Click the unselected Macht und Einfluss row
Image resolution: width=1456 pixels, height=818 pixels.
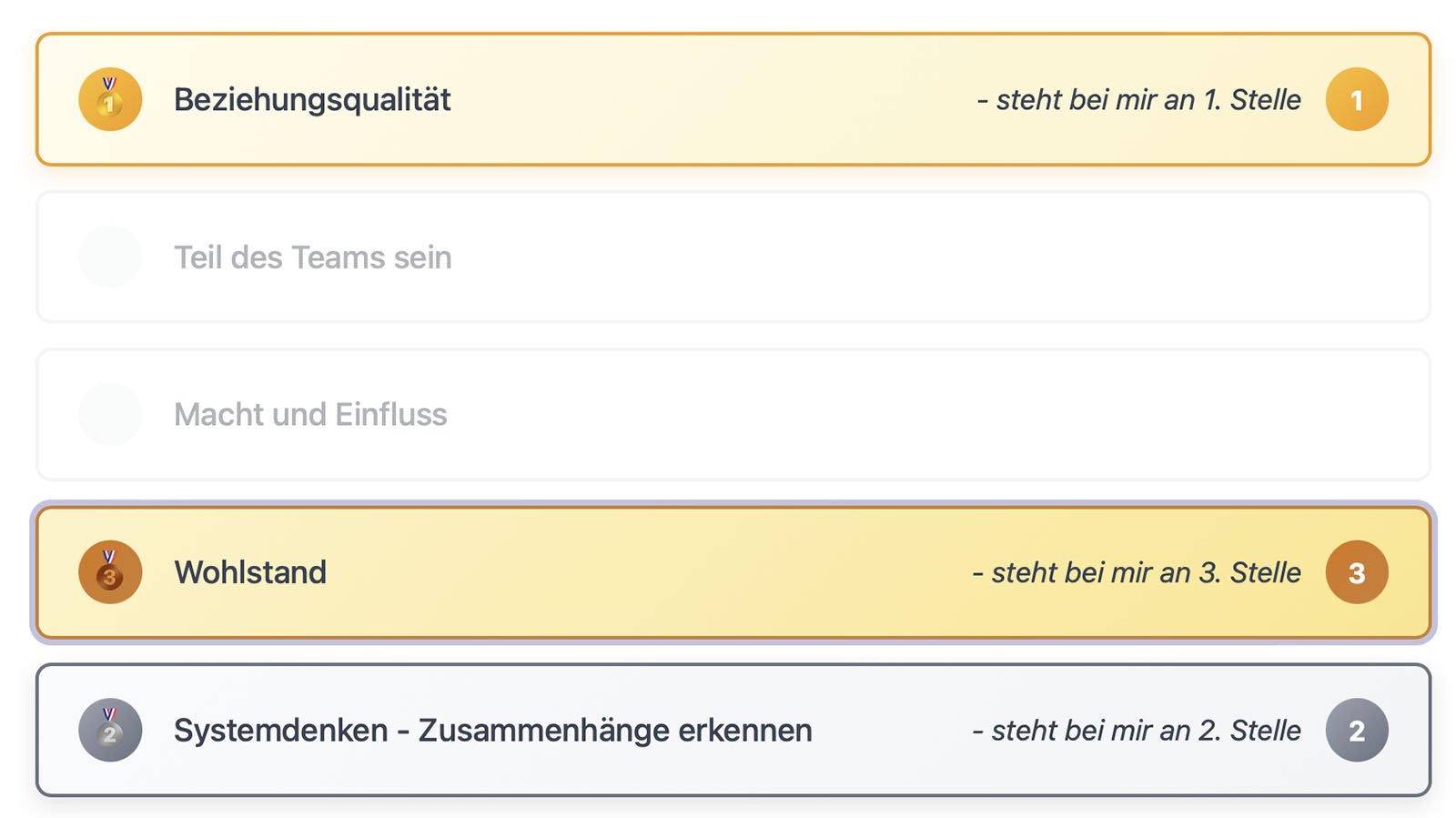[x=728, y=414]
